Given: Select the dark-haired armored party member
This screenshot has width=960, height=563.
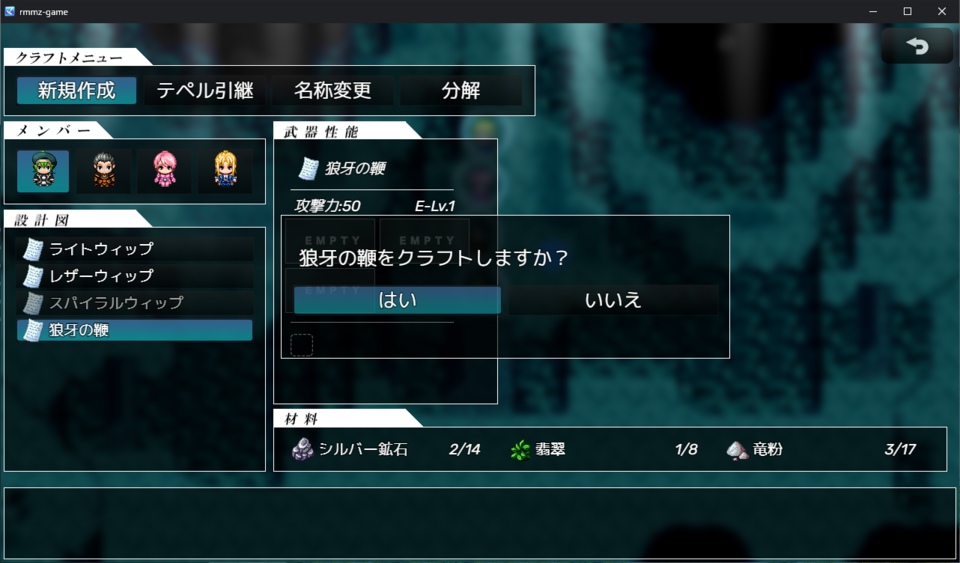Looking at the screenshot, I should (104, 171).
